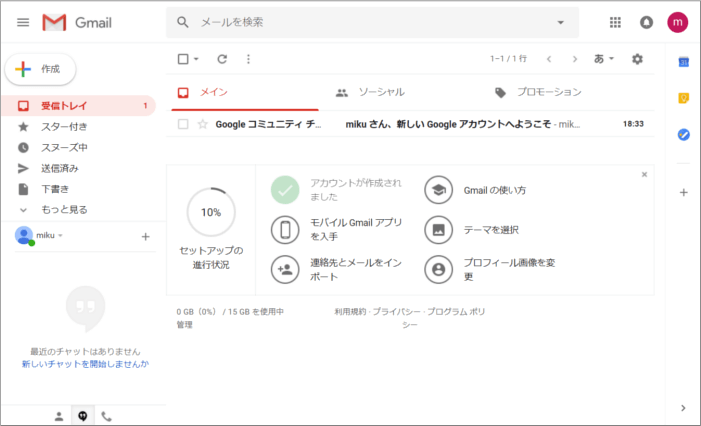Check the Google コミュニティ message checkbox
This screenshot has width=701, height=426.
tap(183, 124)
